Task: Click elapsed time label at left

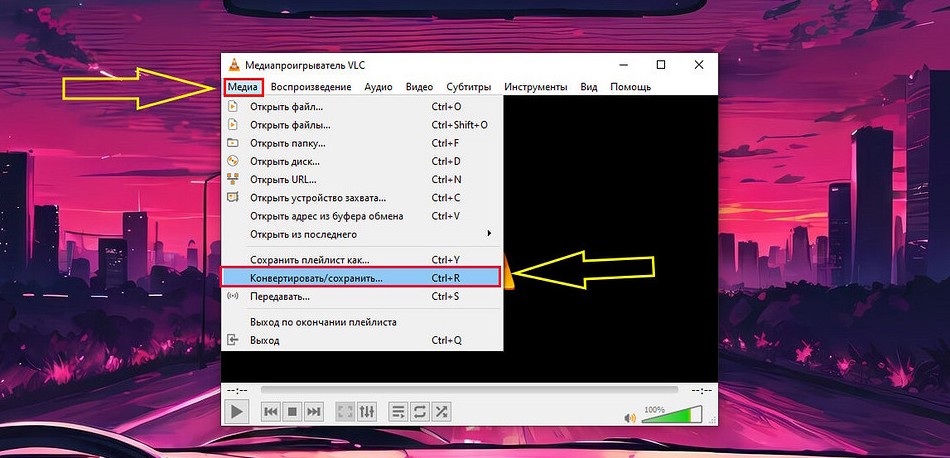Action: [x=238, y=391]
